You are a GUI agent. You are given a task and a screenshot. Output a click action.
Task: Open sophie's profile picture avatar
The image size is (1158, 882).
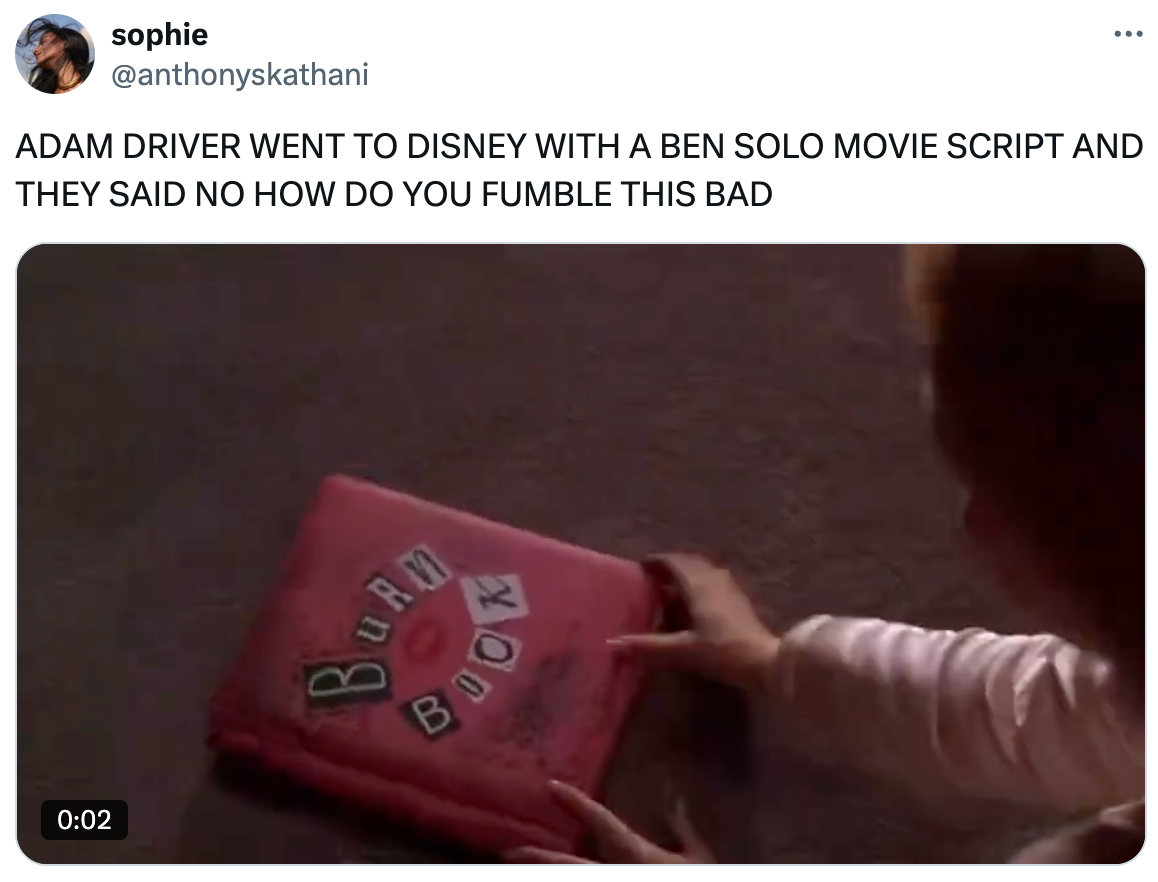point(55,54)
